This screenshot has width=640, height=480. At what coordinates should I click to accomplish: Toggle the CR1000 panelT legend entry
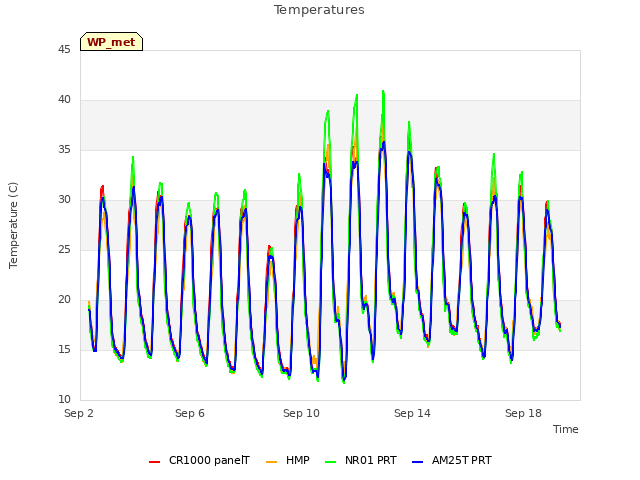(x=199, y=460)
